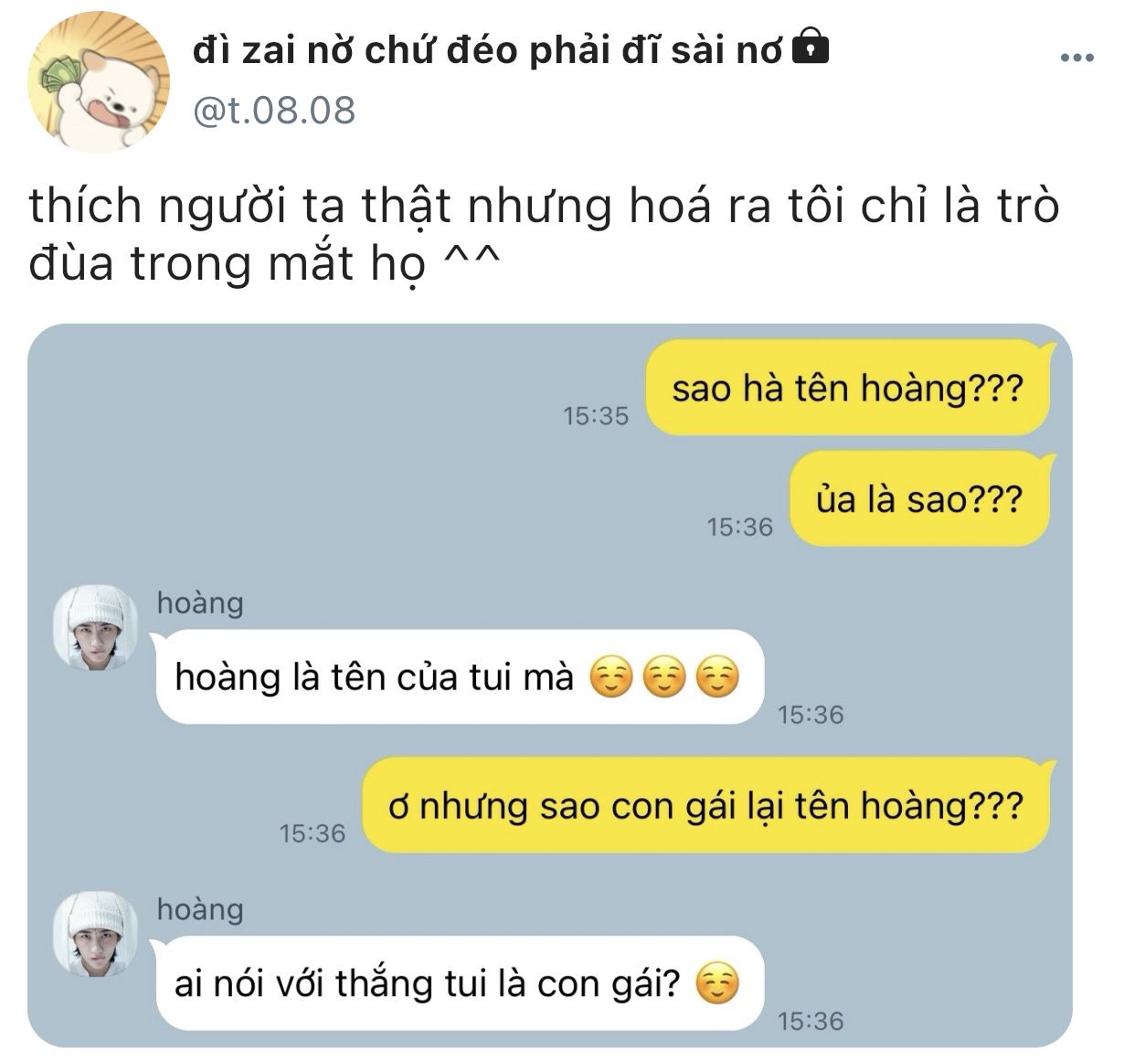The image size is (1135, 1064).
Task: Select the 'ai nói với thắng tui' message
Action: point(460,984)
